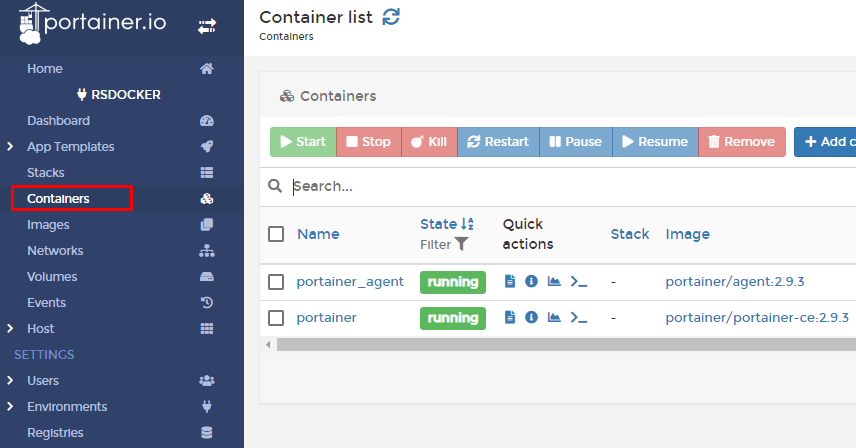Open the portainer/portainer-ce:2.9.3 image link

(757, 318)
